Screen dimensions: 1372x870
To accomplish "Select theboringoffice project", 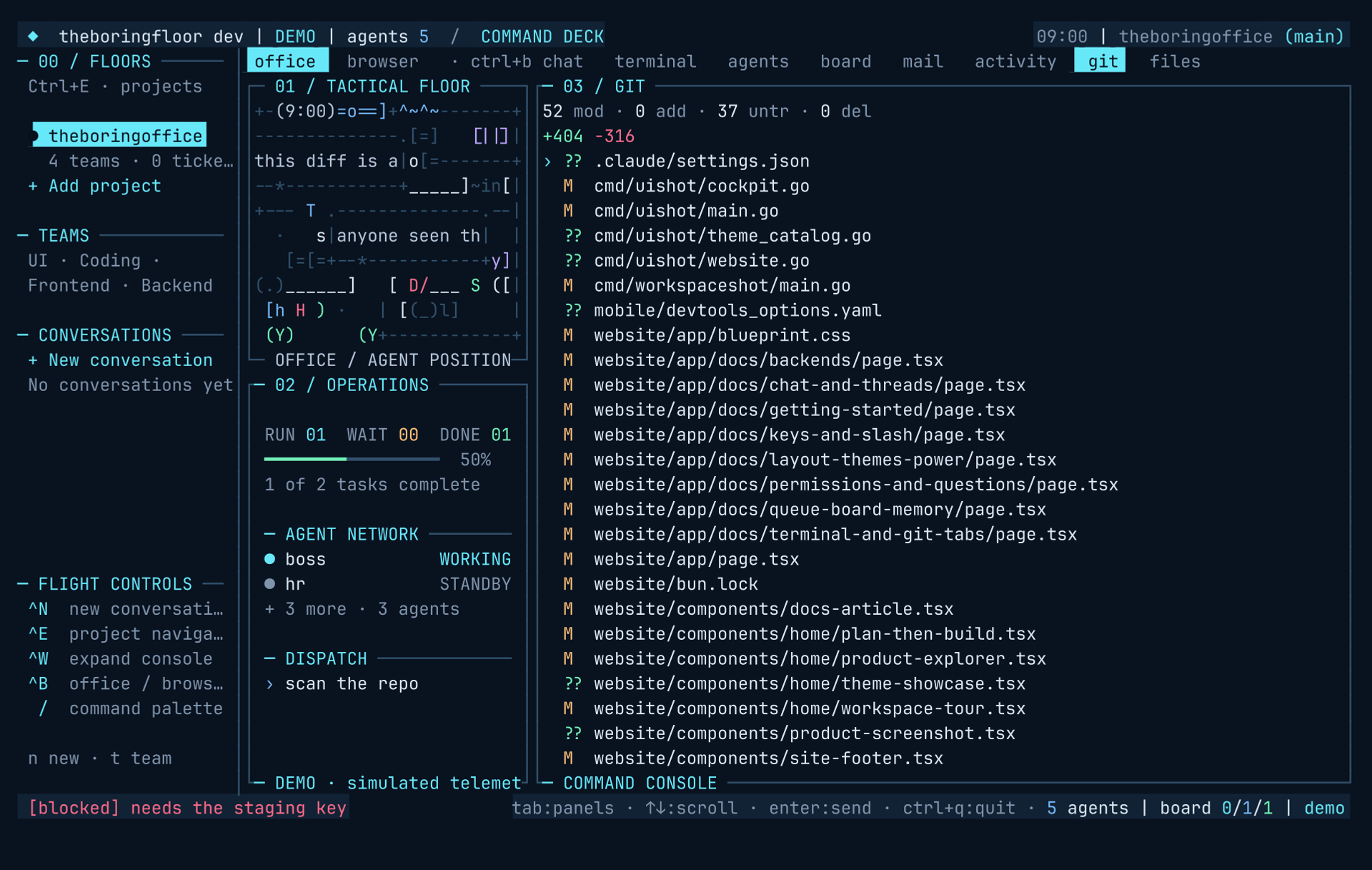I will tap(119, 135).
